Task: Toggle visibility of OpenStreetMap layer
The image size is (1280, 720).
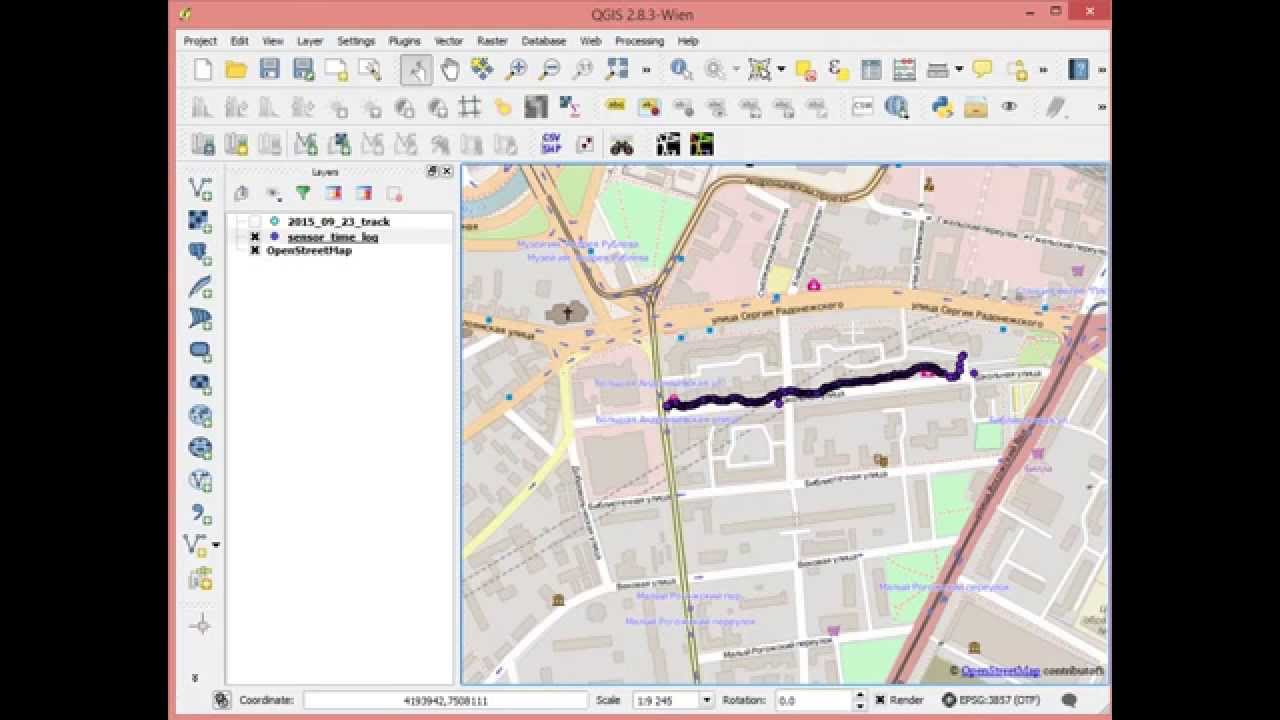Action: click(x=255, y=251)
